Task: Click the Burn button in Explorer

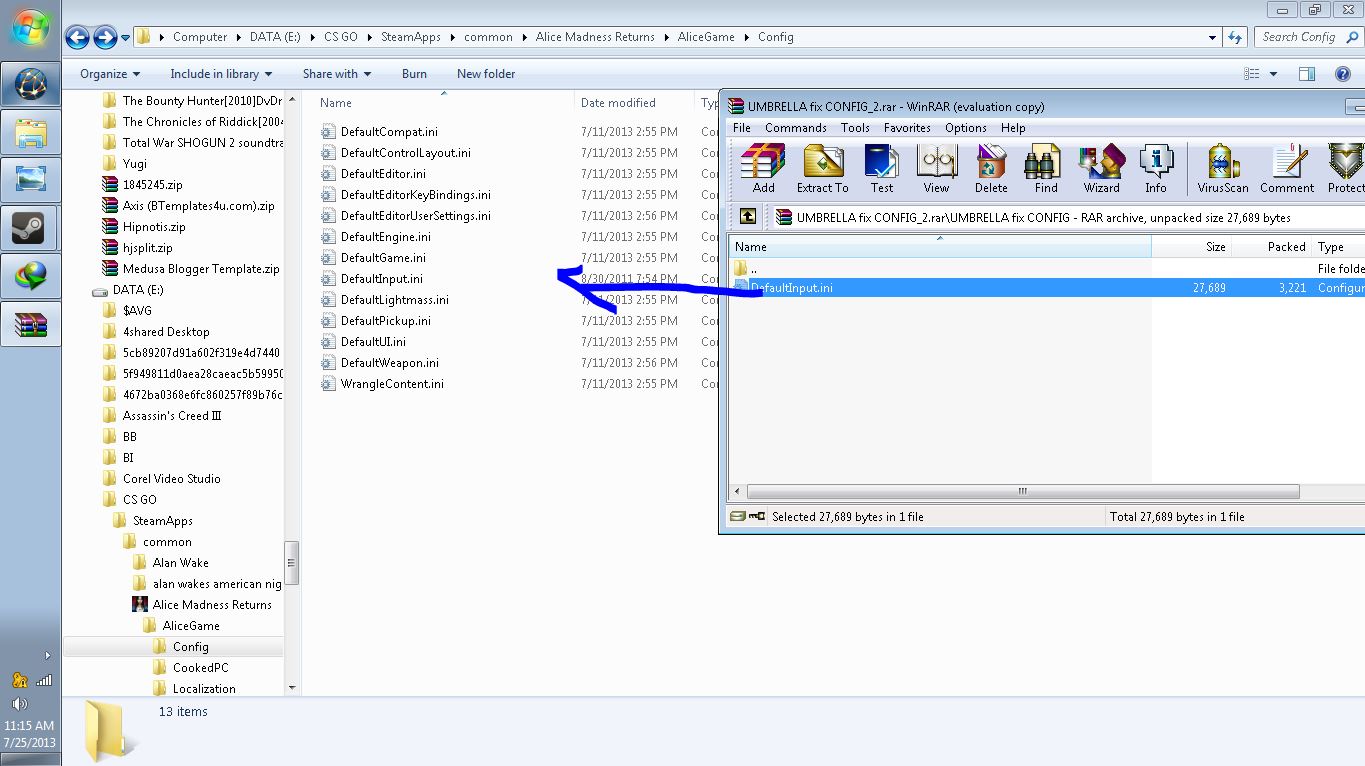Action: click(414, 74)
